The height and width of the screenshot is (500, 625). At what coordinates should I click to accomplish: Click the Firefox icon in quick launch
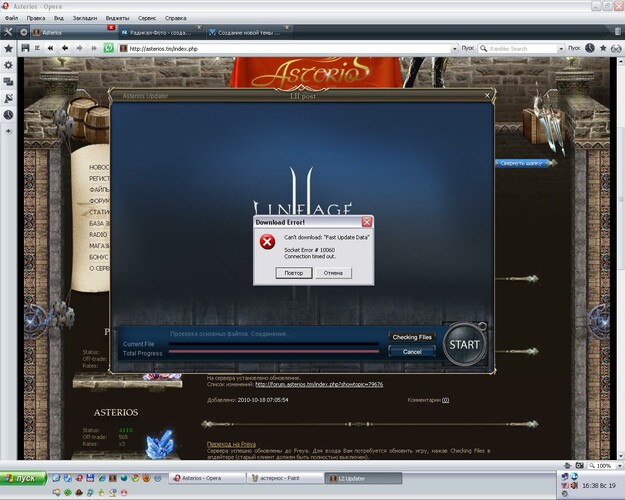pyautogui.click(x=147, y=478)
